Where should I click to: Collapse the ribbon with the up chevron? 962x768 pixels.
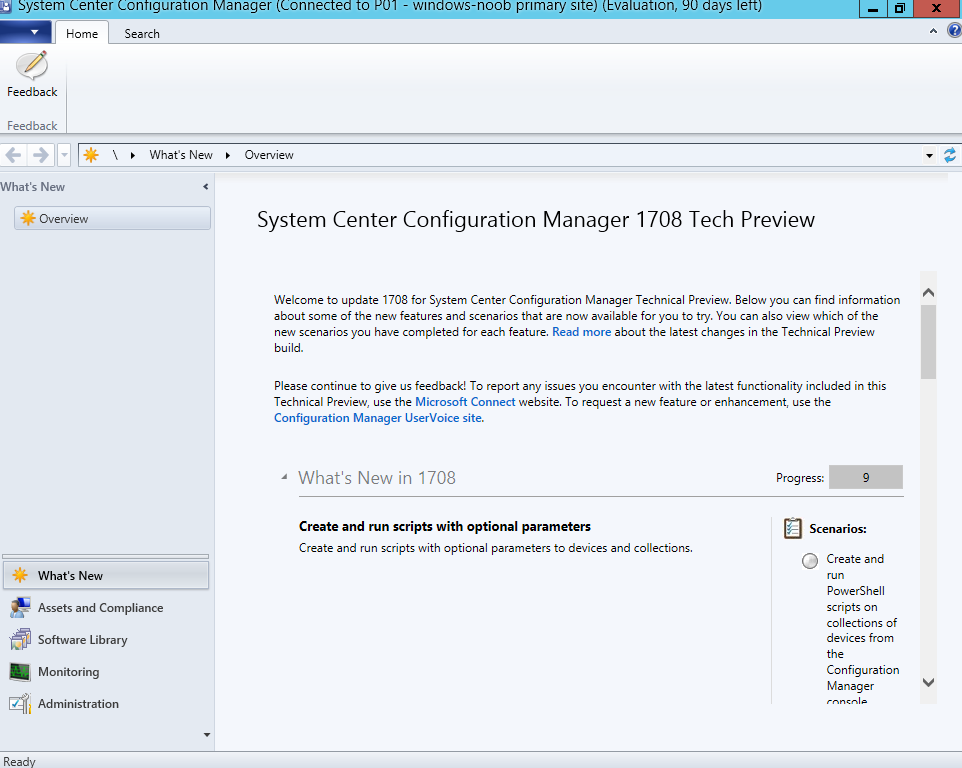[933, 31]
